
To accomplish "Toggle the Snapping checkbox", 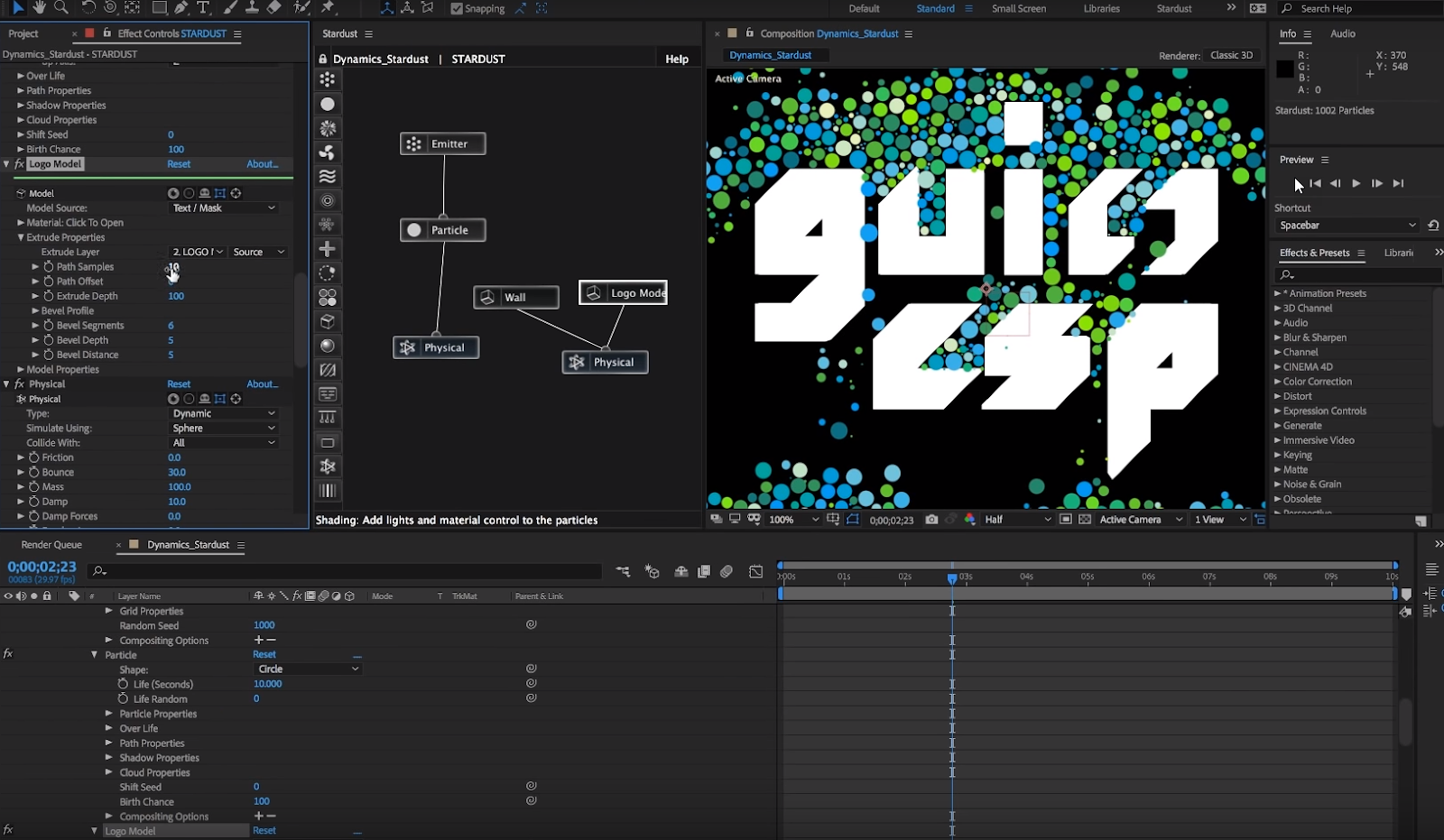I will point(457,9).
